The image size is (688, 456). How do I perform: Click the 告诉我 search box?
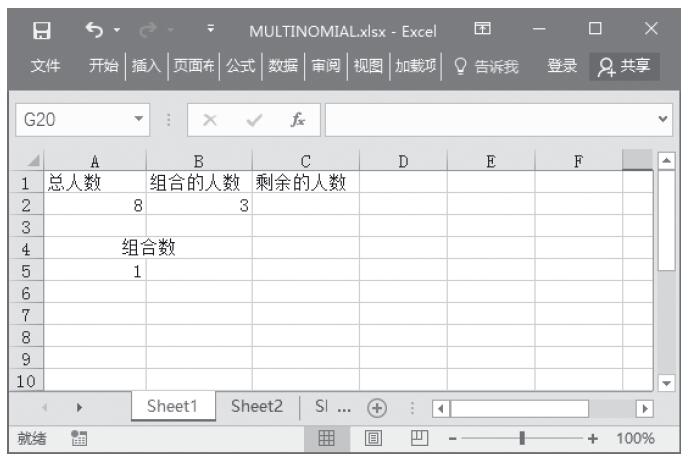coord(486,66)
